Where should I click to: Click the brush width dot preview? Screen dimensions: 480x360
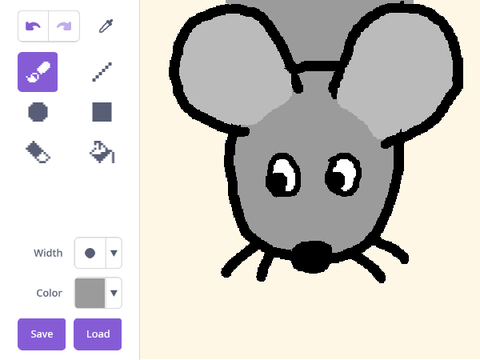[x=90, y=253]
